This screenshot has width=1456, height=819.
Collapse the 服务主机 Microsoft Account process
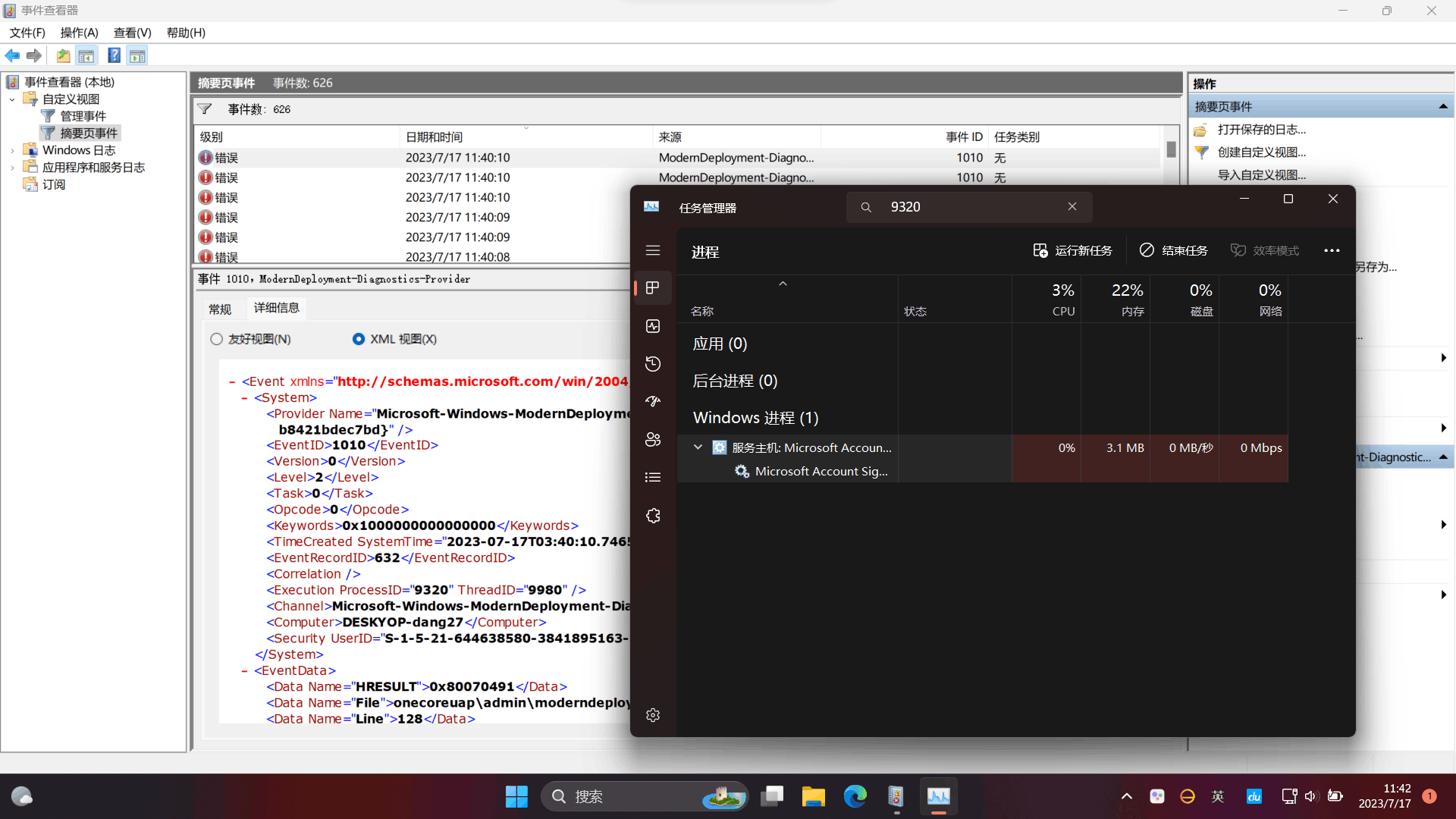tap(698, 447)
